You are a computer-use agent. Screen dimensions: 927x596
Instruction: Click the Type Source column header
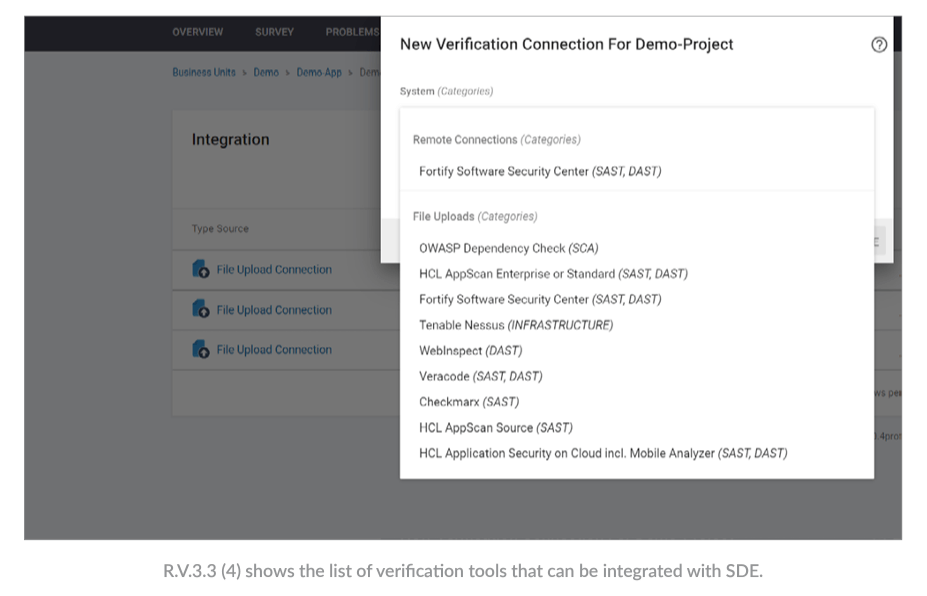220,229
